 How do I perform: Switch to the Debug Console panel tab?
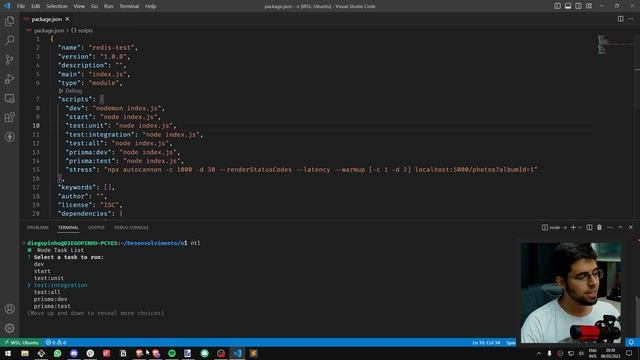(131, 227)
